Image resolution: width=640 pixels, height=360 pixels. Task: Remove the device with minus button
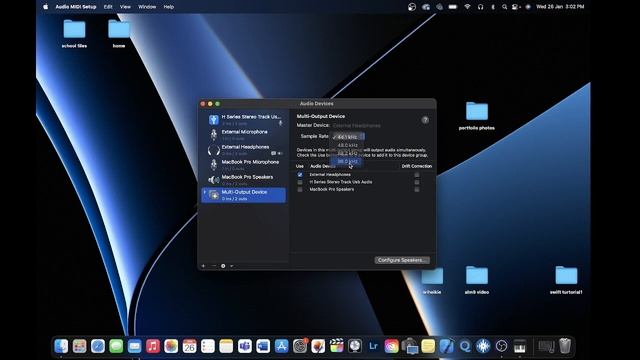pos(213,266)
